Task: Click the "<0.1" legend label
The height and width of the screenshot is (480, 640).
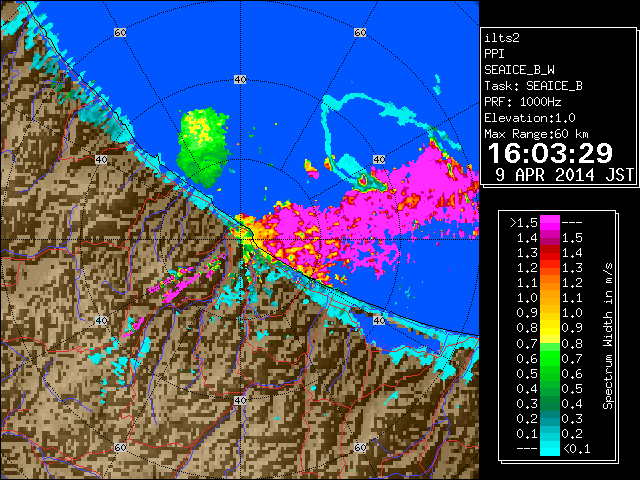Action: point(576,449)
